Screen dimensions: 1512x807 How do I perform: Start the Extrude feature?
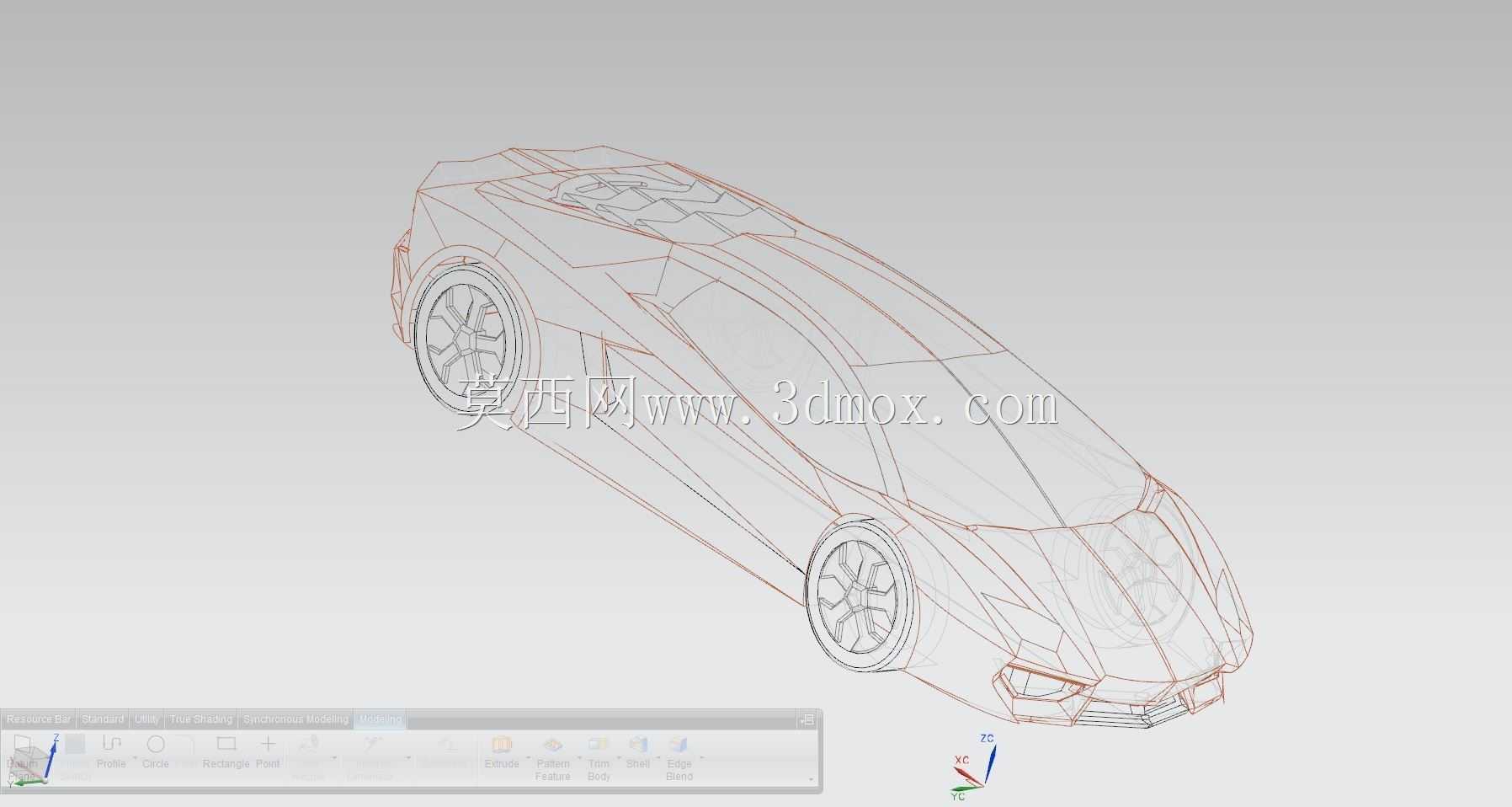coord(502,751)
